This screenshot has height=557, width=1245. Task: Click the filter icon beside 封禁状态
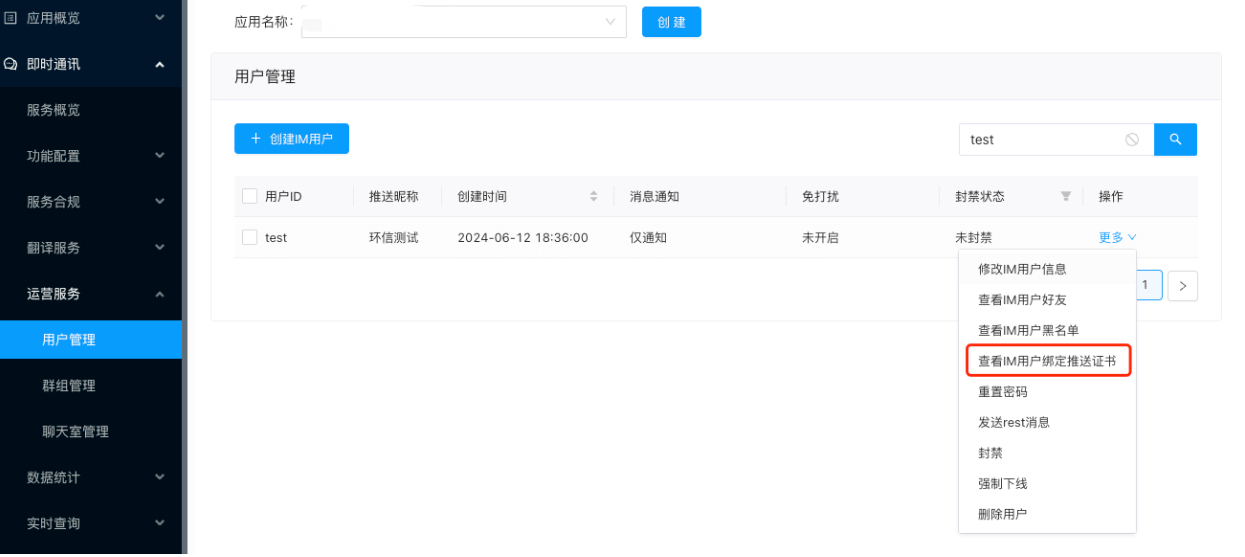[1065, 196]
